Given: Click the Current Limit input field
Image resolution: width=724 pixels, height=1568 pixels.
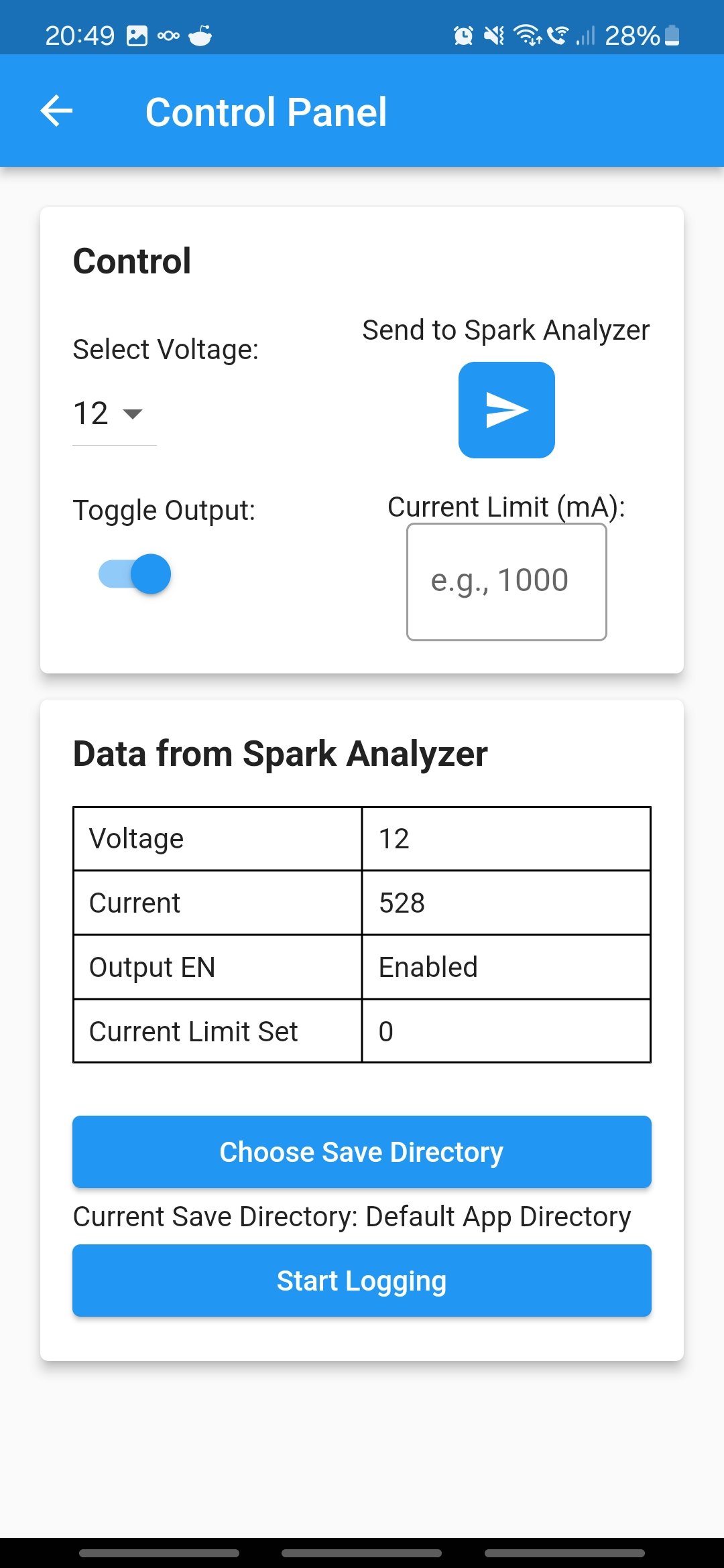Looking at the screenshot, I should click(507, 582).
